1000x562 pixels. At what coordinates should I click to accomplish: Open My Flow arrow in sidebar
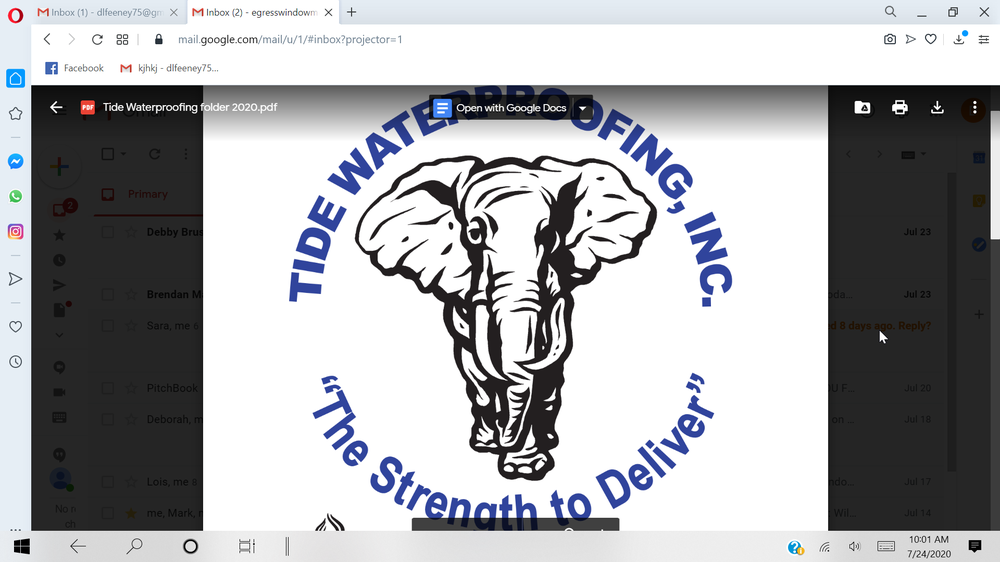(15, 279)
